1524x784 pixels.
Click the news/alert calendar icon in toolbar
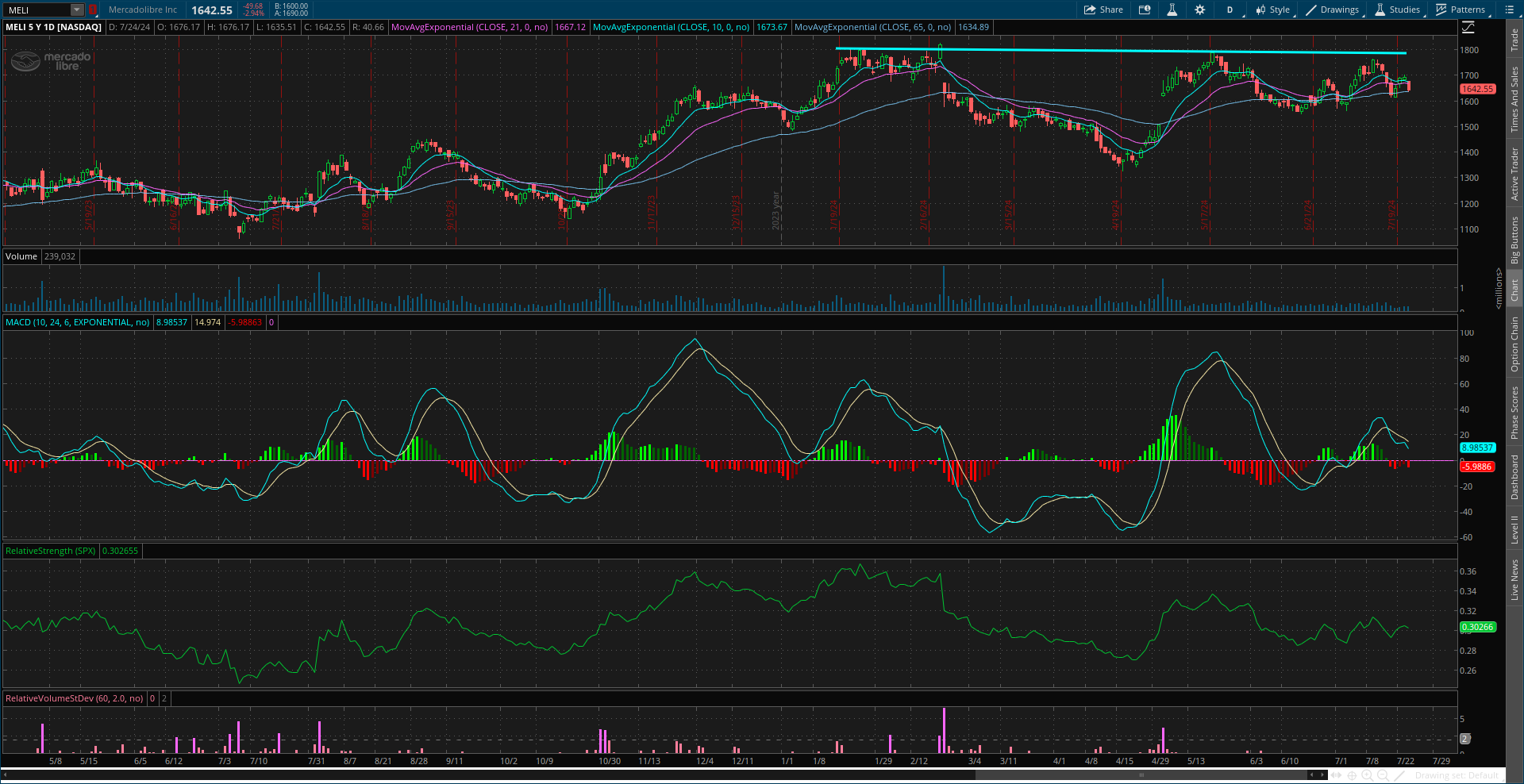click(x=1145, y=10)
